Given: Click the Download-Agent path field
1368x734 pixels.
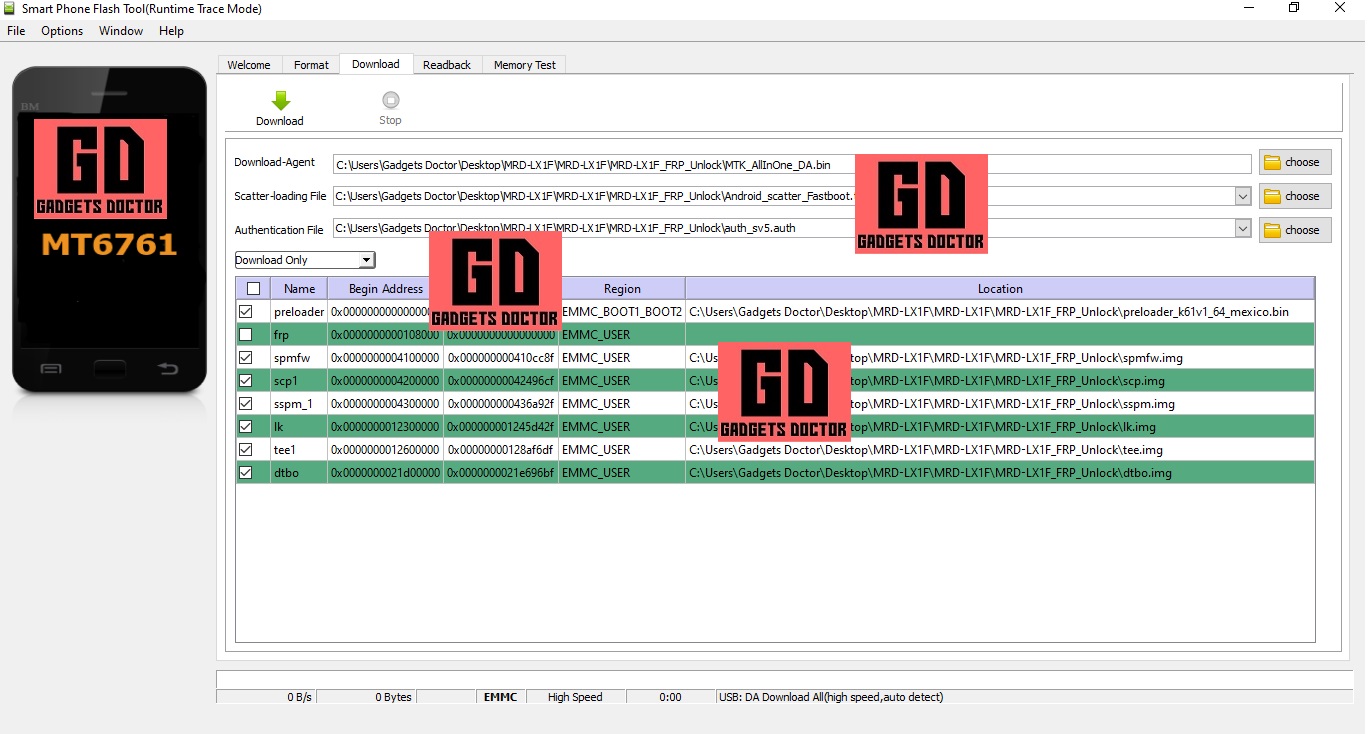Looking at the screenshot, I should (792, 164).
